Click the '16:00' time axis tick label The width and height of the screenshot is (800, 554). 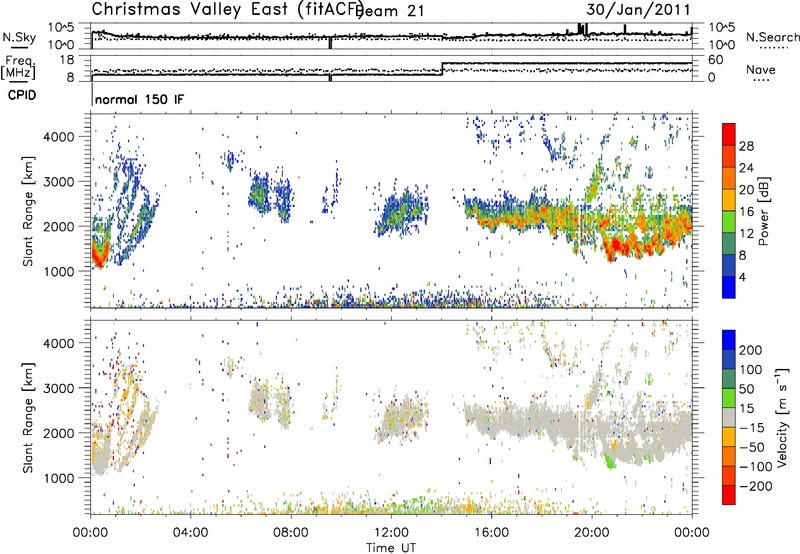point(492,533)
